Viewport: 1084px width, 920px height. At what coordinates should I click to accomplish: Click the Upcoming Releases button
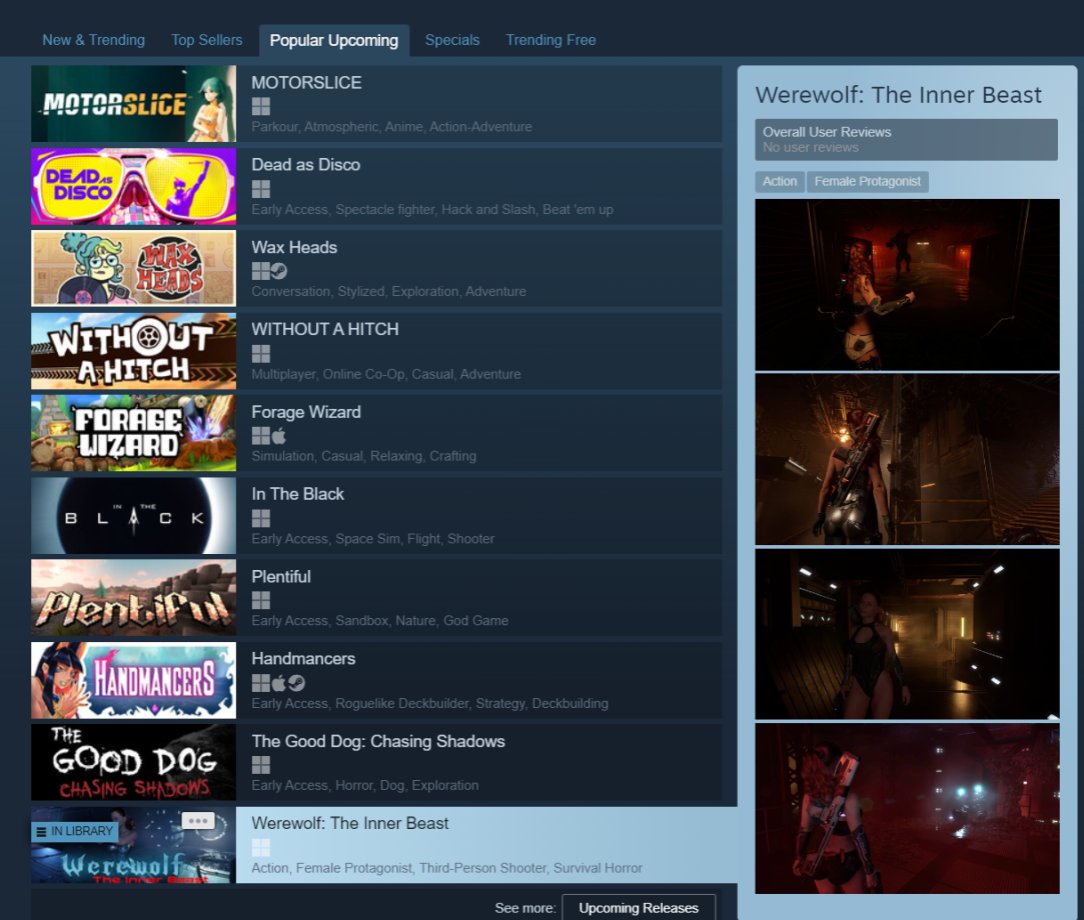[638, 908]
